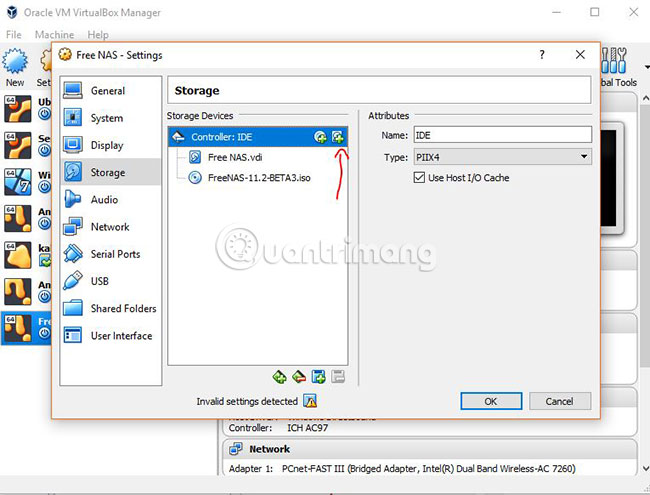Select the first VM (Ub…) icon in VirtualBox Manager
This screenshot has width=650, height=495.
pos(18,109)
